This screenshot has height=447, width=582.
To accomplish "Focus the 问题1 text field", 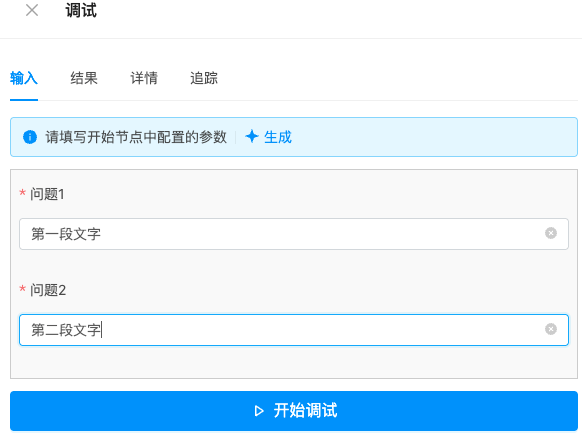I will coord(294,234).
